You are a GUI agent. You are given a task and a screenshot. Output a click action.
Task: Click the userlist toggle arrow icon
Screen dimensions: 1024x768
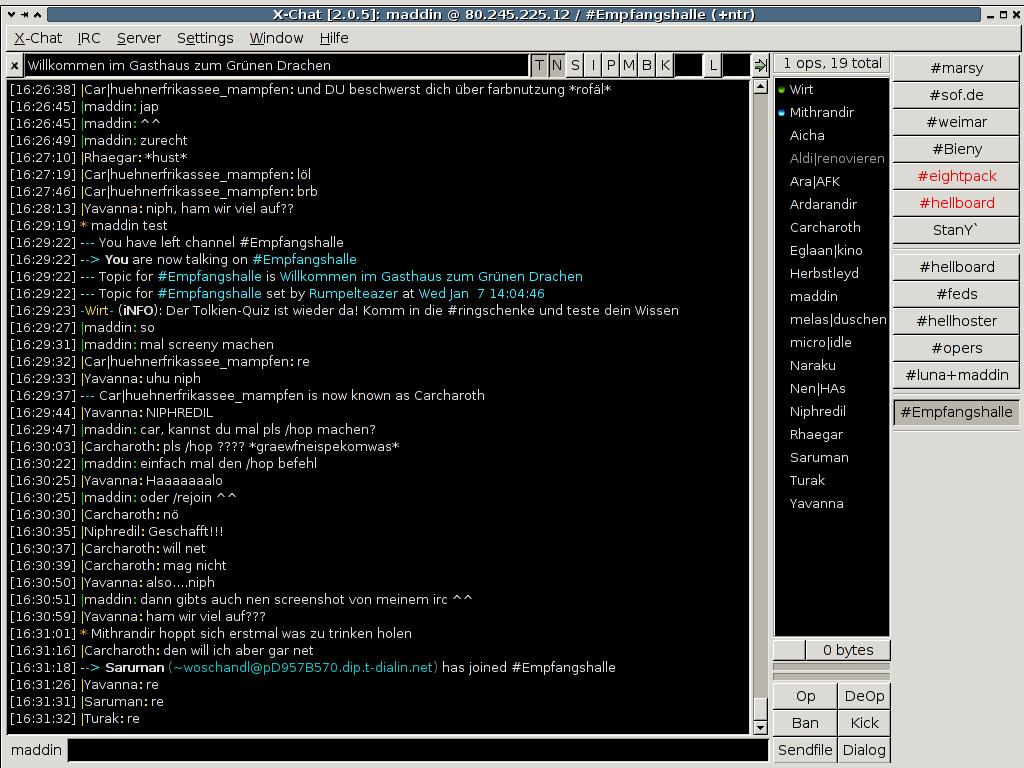(761, 66)
